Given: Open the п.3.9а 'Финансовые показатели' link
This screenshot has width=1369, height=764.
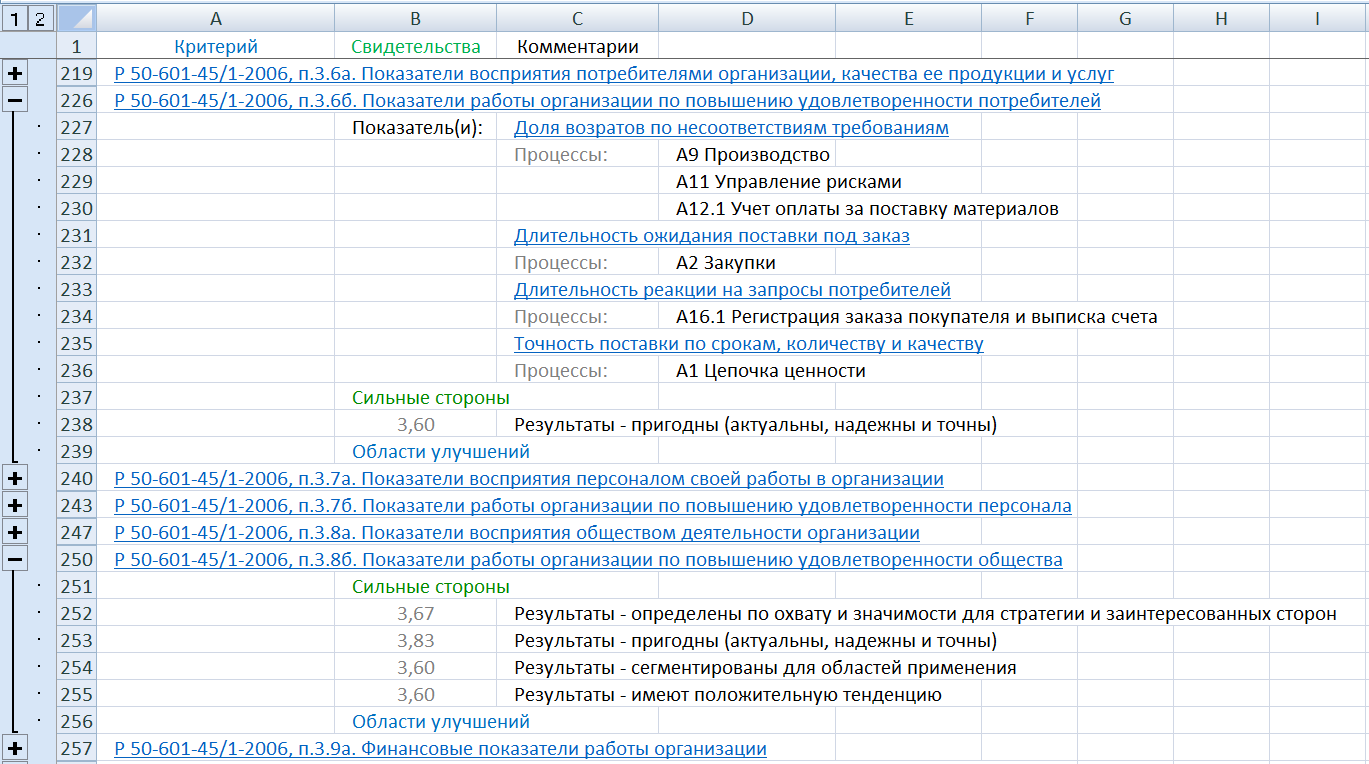Looking at the screenshot, I should point(440,749).
